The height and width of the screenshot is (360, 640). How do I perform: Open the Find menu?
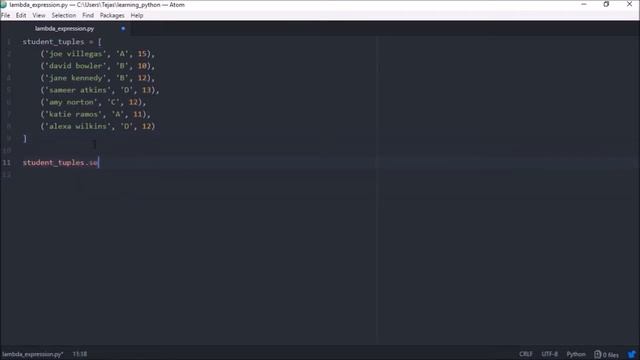click(x=88, y=16)
